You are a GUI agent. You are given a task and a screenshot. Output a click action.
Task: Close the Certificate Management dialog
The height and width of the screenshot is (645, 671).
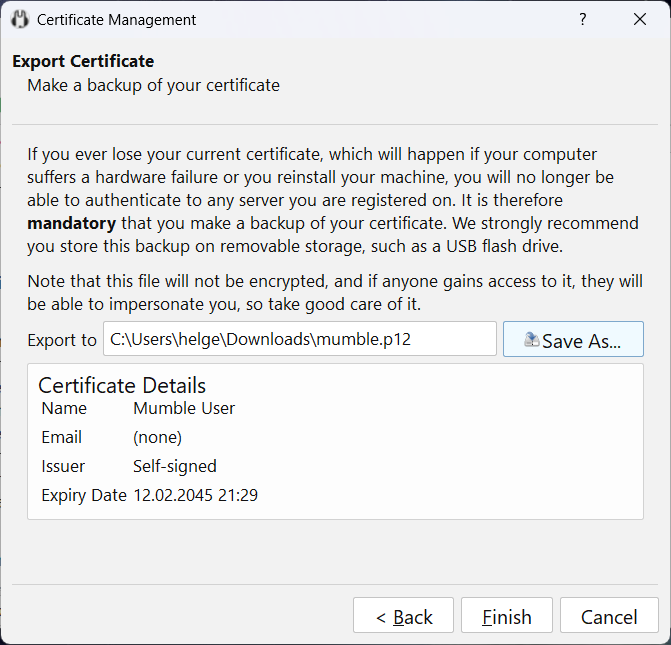pyautogui.click(x=639, y=20)
